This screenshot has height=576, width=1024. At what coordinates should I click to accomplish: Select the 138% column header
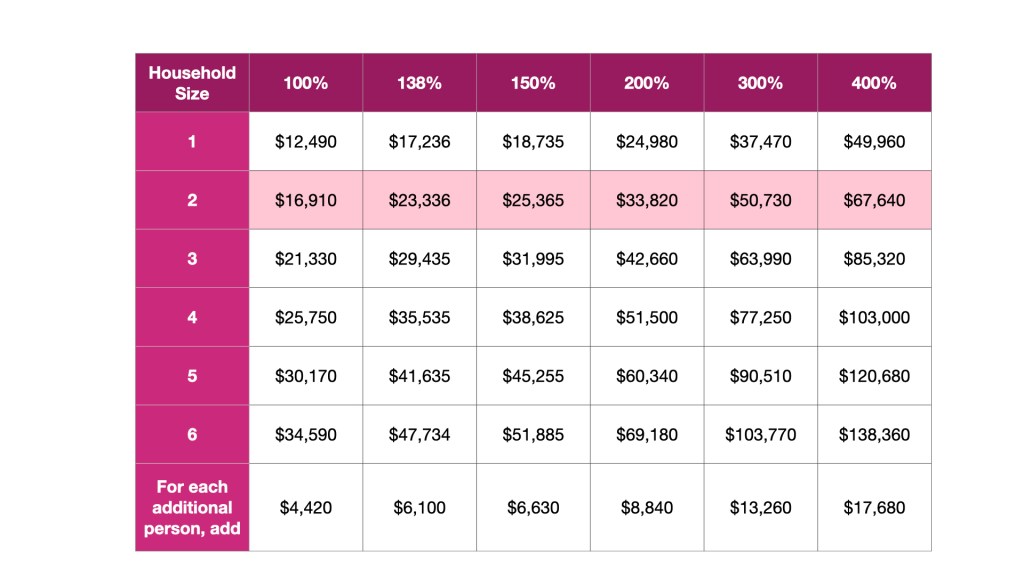click(419, 83)
